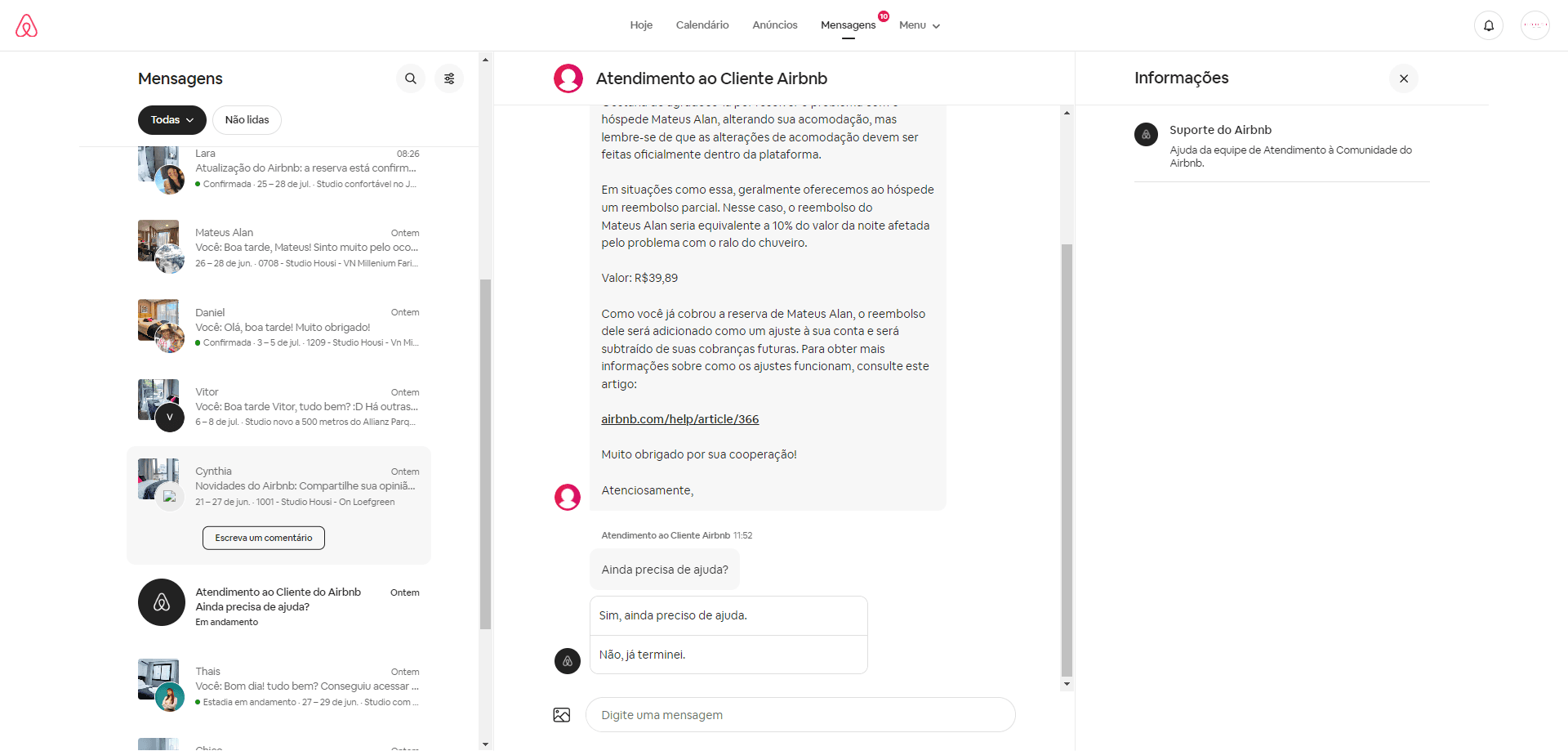
Task: Click the Suporte do Airbnb name
Action: coord(1220,130)
